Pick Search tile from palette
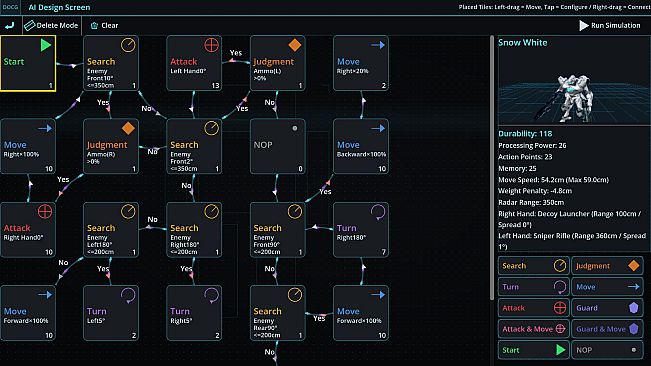 point(534,266)
